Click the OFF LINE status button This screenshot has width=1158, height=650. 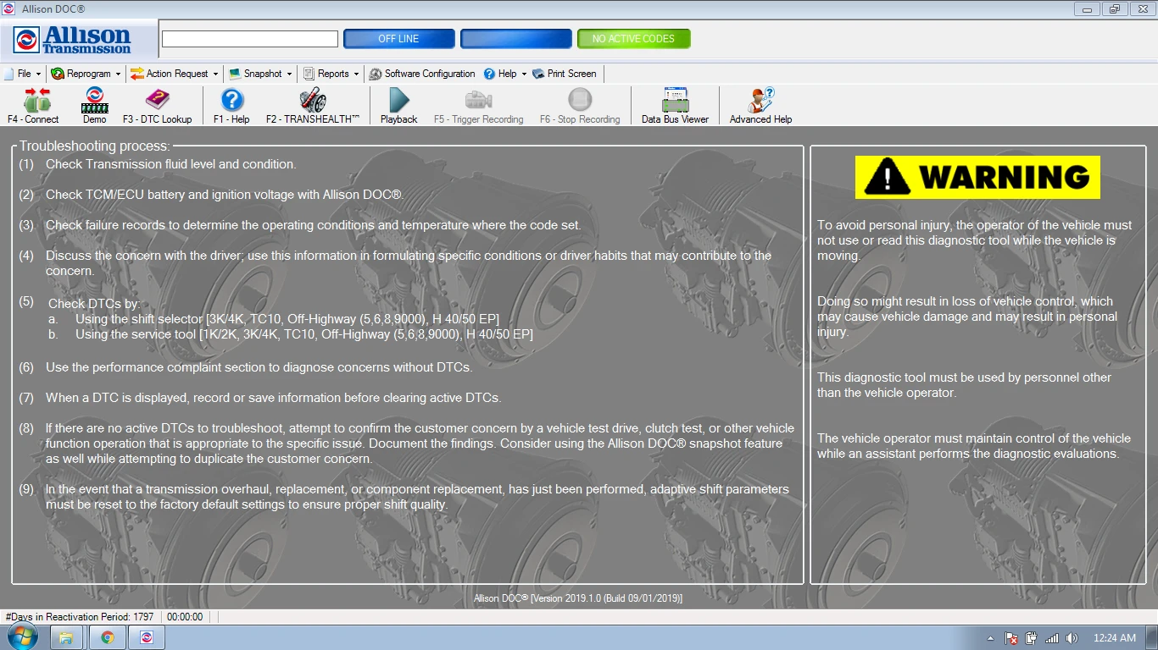(x=399, y=38)
